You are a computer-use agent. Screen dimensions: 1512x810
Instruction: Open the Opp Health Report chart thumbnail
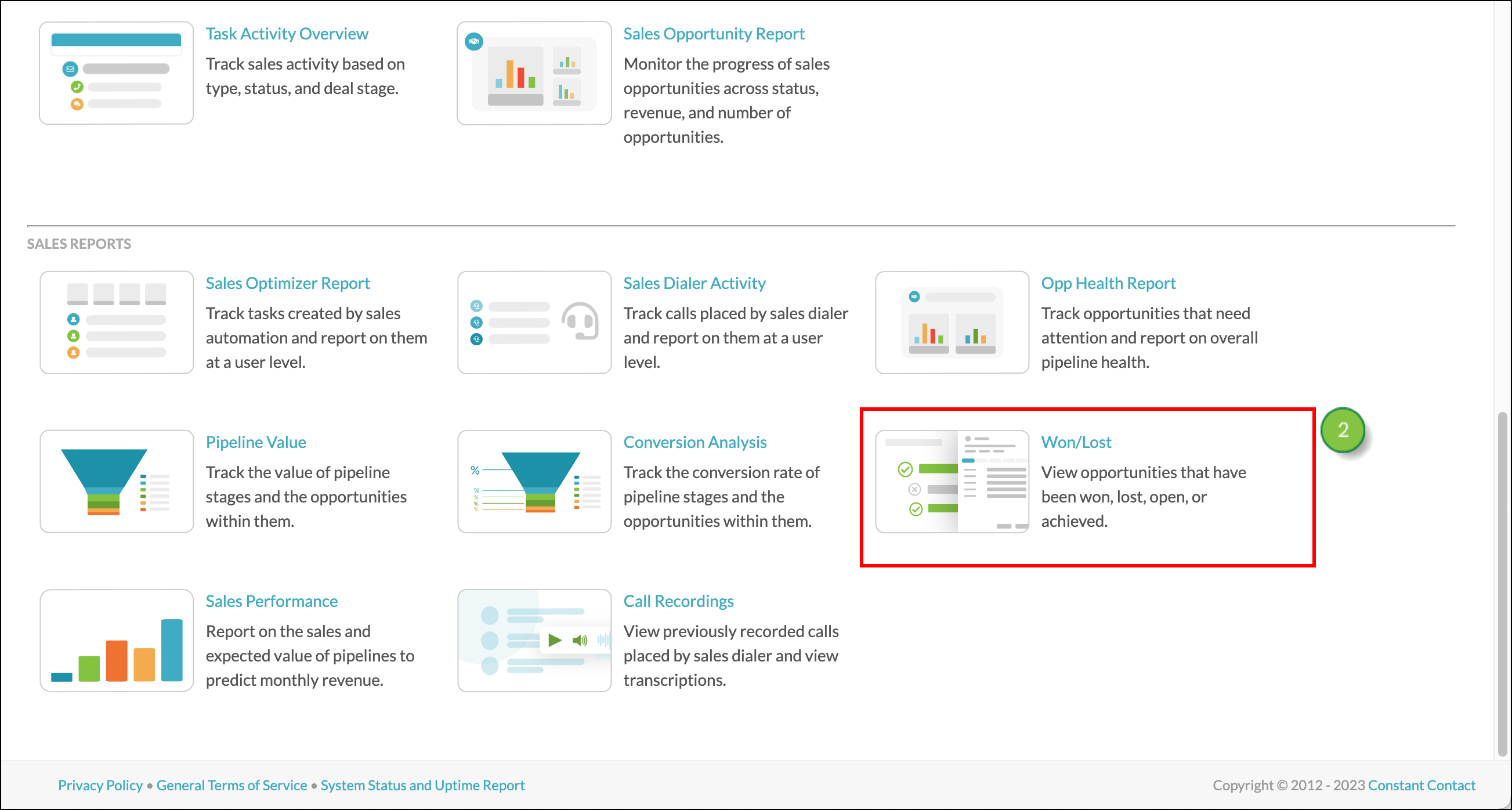(x=952, y=322)
